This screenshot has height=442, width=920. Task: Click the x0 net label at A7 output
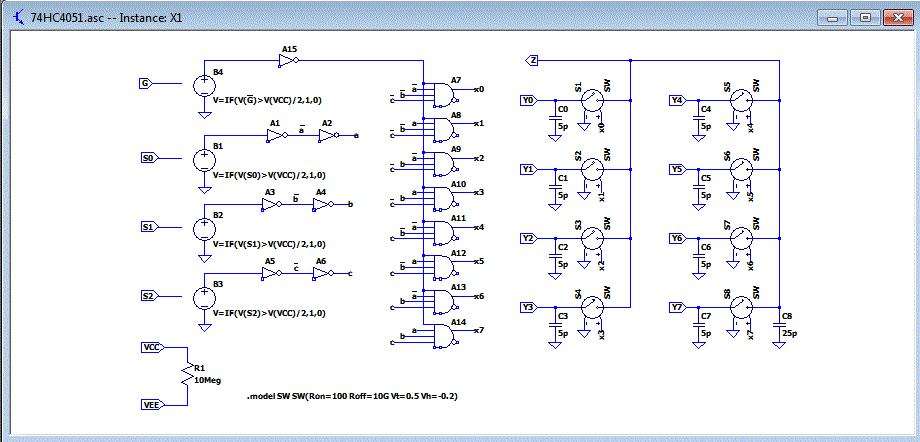479,90
